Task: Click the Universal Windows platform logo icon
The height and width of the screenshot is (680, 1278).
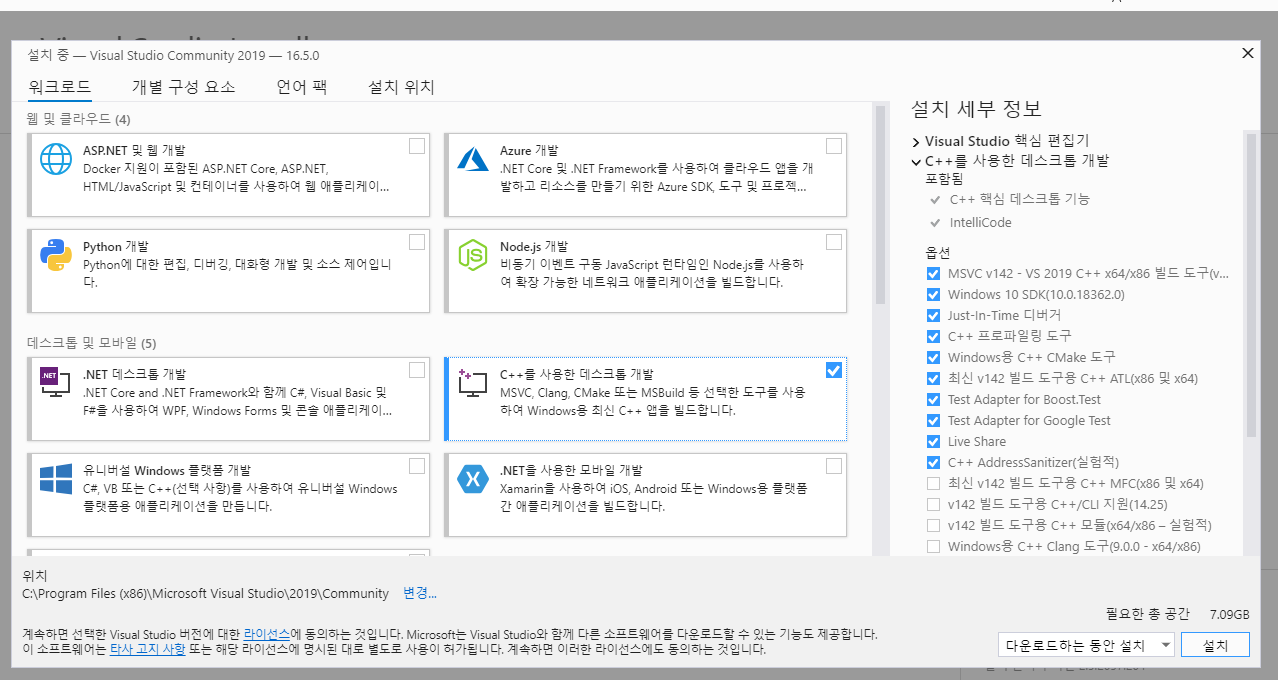Action: click(x=56, y=479)
